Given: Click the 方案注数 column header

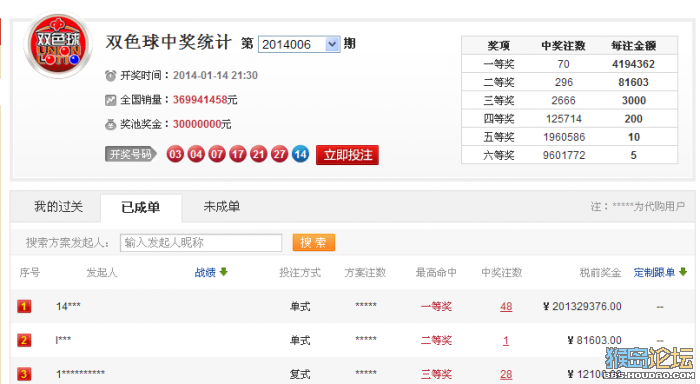Looking at the screenshot, I should click(365, 272).
